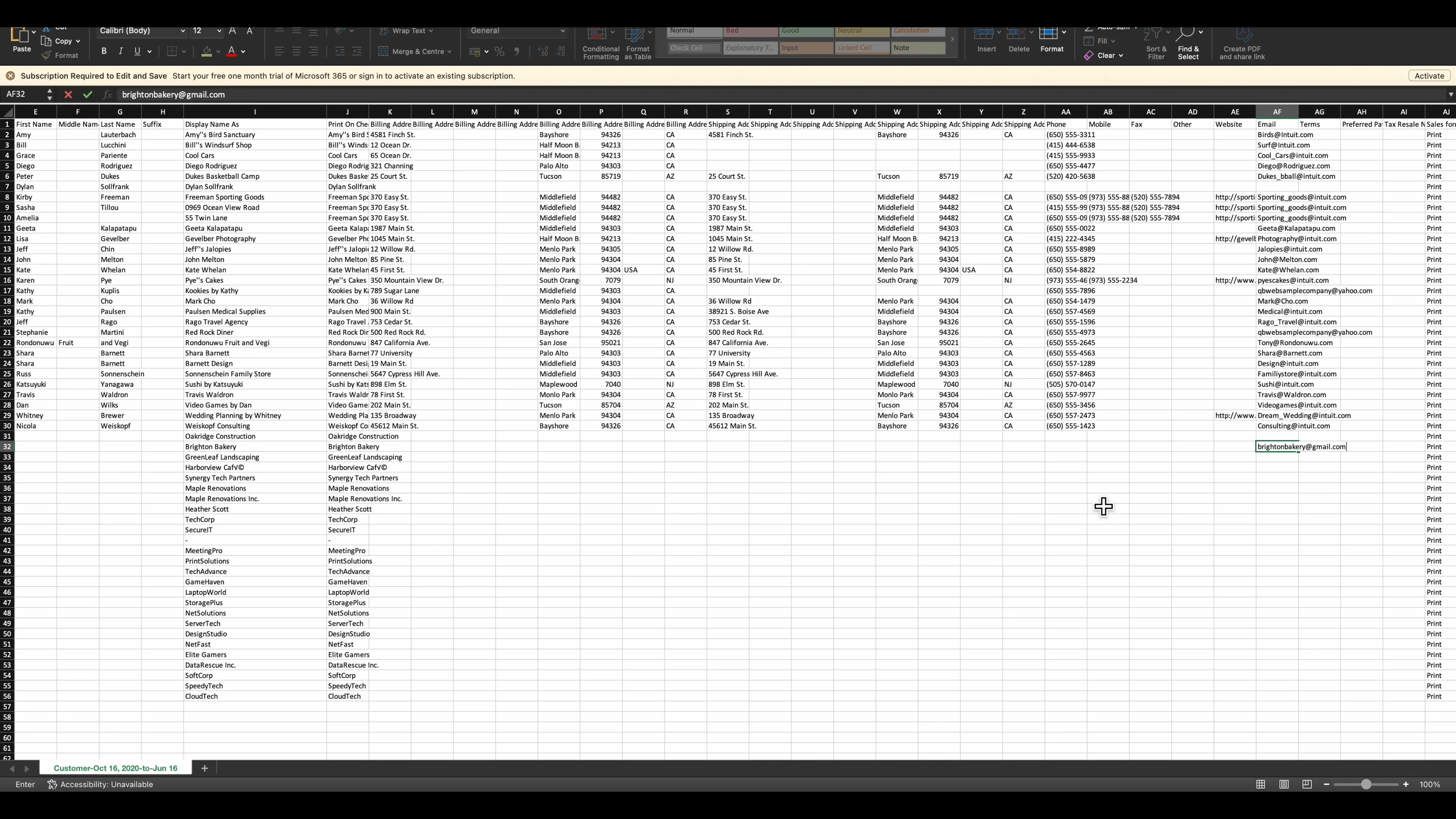Image resolution: width=1456 pixels, height=819 pixels.
Task: Open Format as Table
Action: [x=638, y=44]
